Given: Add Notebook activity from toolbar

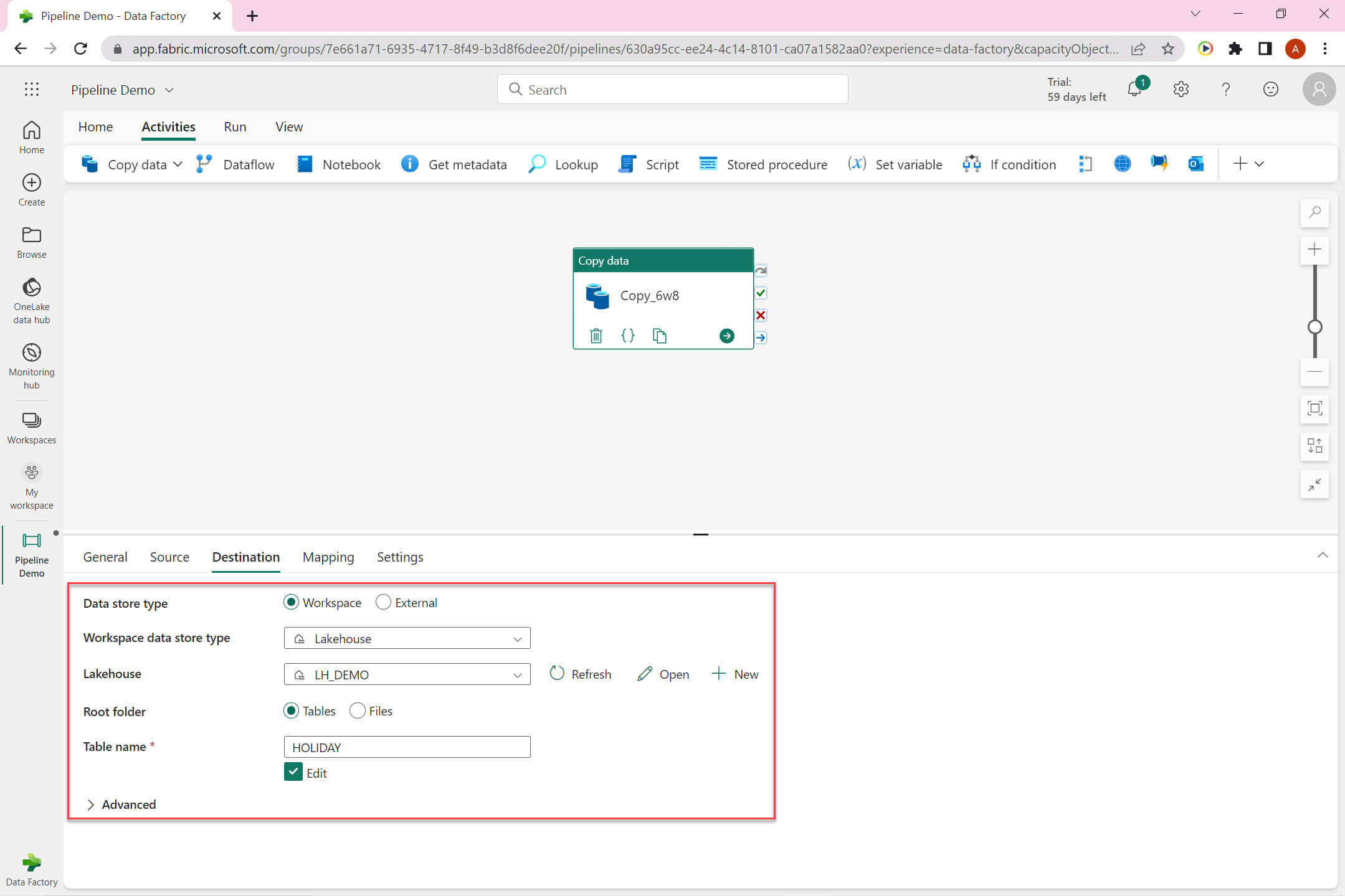Looking at the screenshot, I should pyautogui.click(x=339, y=164).
